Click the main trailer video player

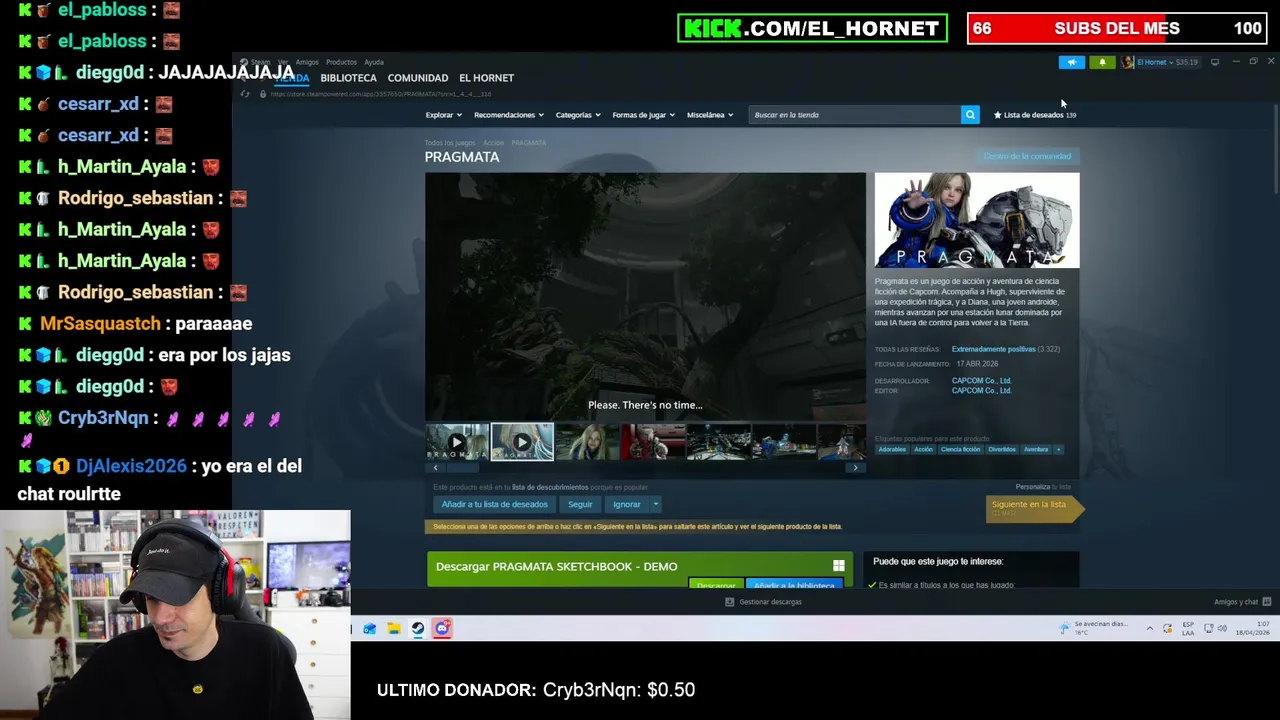click(x=645, y=297)
